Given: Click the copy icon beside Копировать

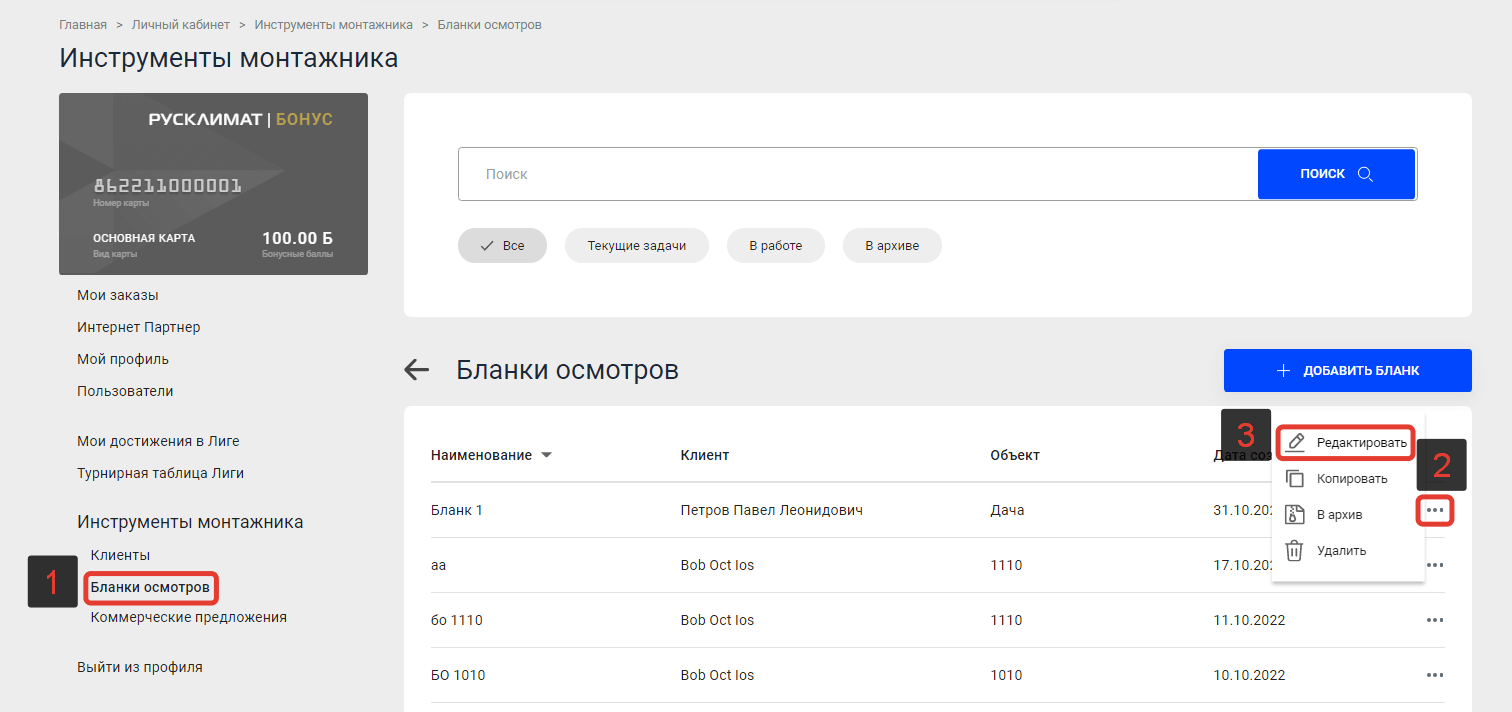Looking at the screenshot, I should pyautogui.click(x=1295, y=478).
